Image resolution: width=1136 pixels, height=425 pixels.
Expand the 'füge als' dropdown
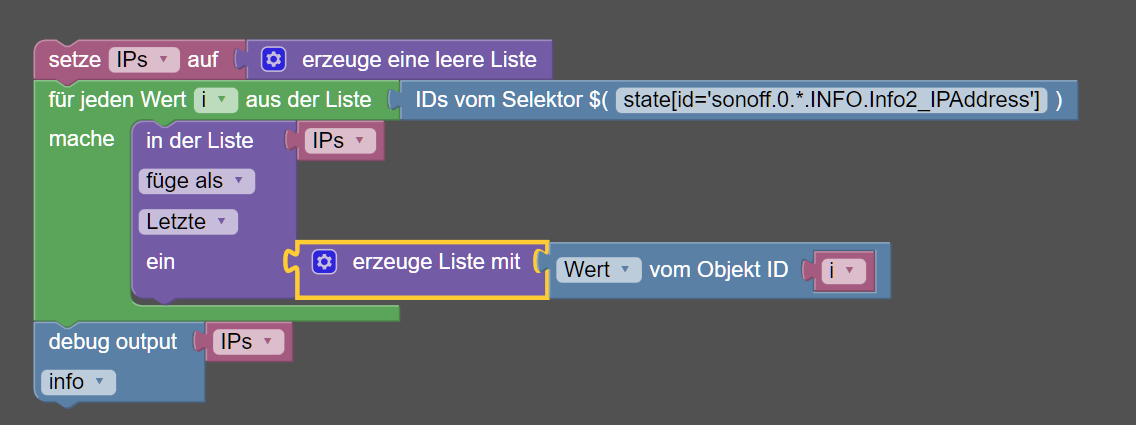[196, 181]
